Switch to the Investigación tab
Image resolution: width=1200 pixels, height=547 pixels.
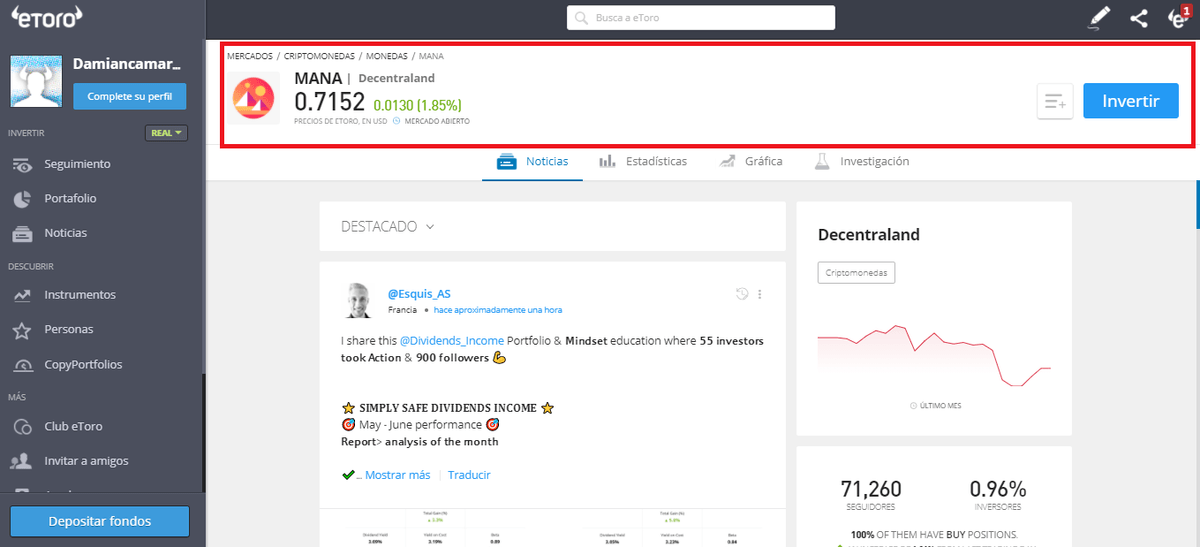862,161
